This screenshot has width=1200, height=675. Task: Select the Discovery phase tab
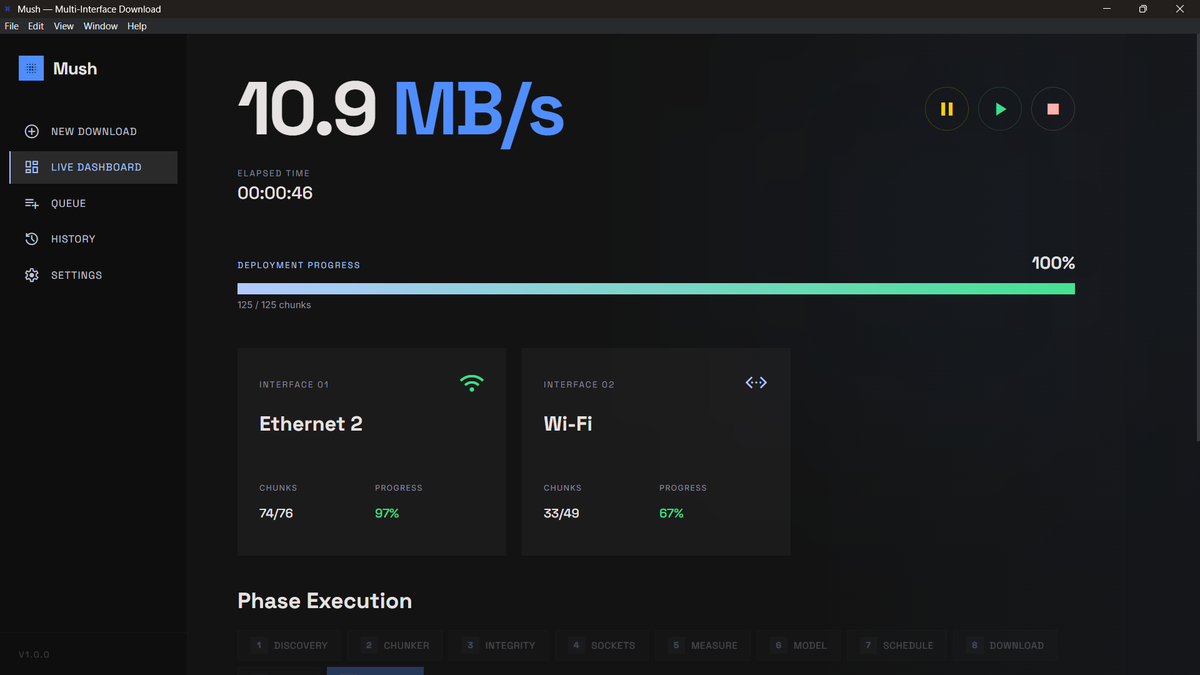[290, 645]
